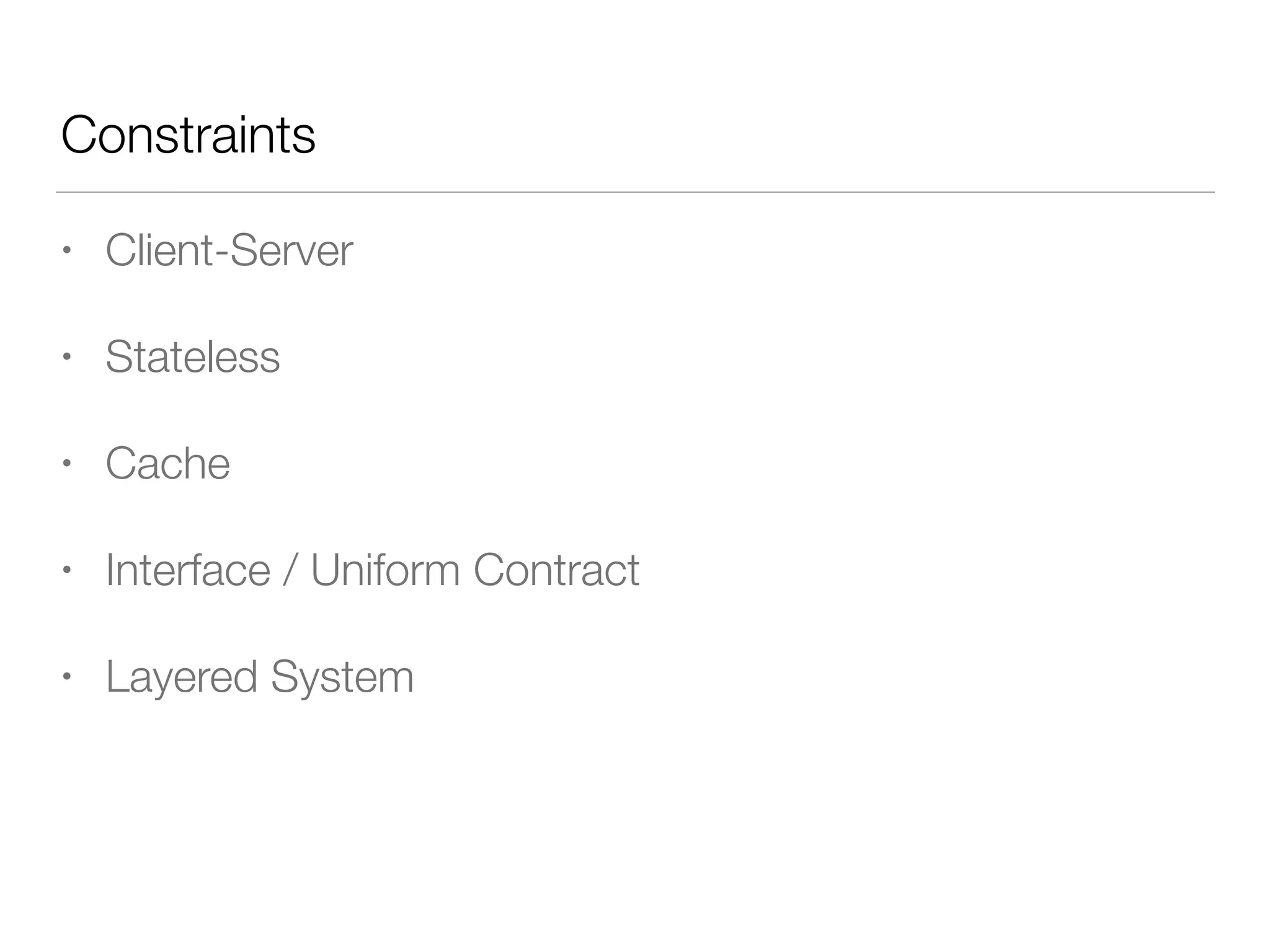Click the word Server in the first bullet
This screenshot has height=952, width=1270.
click(291, 250)
